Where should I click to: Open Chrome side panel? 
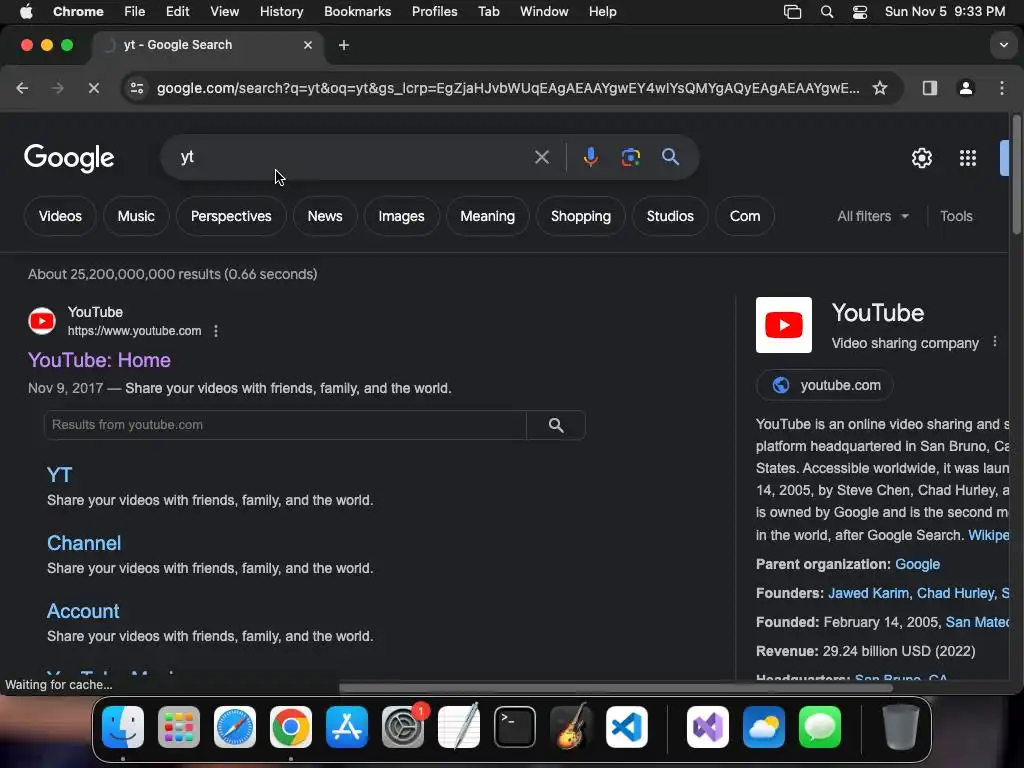click(929, 88)
